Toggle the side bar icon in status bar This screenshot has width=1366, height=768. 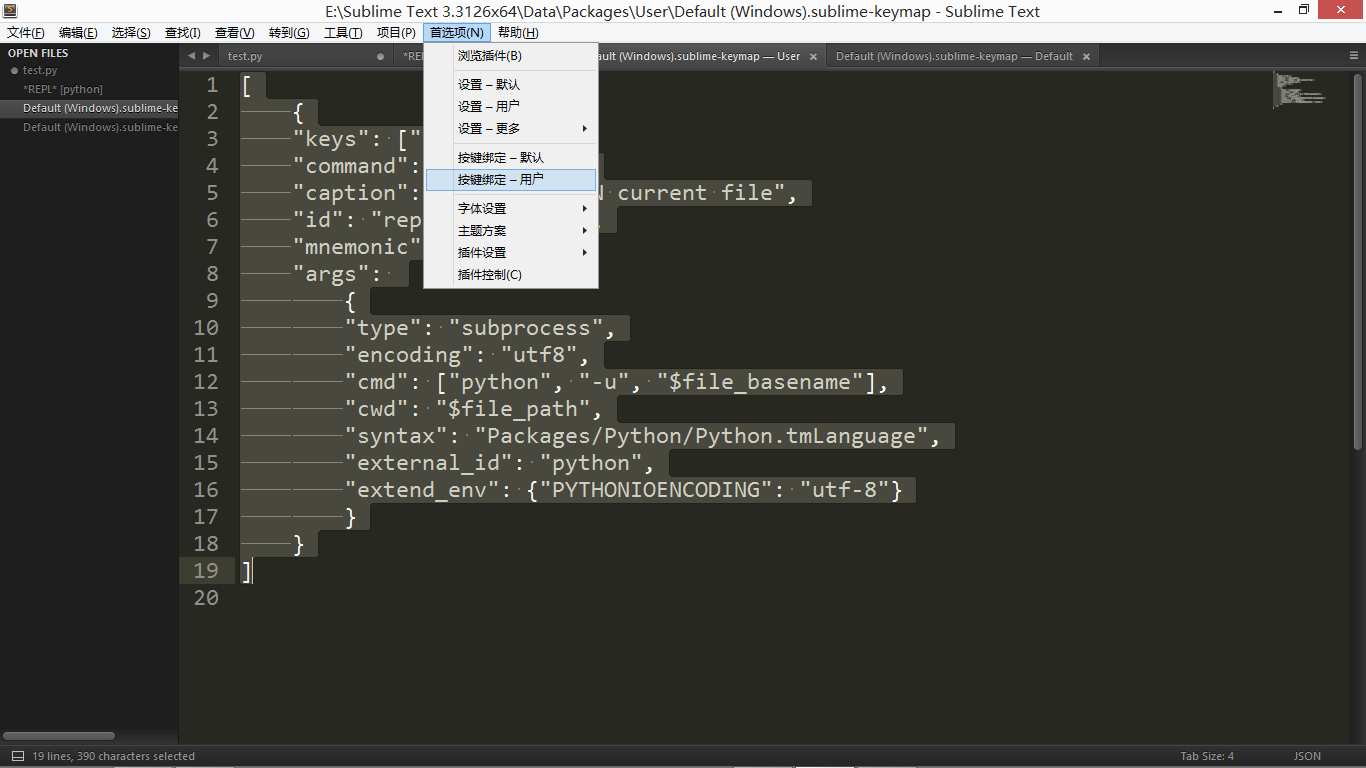pyautogui.click(x=18, y=756)
